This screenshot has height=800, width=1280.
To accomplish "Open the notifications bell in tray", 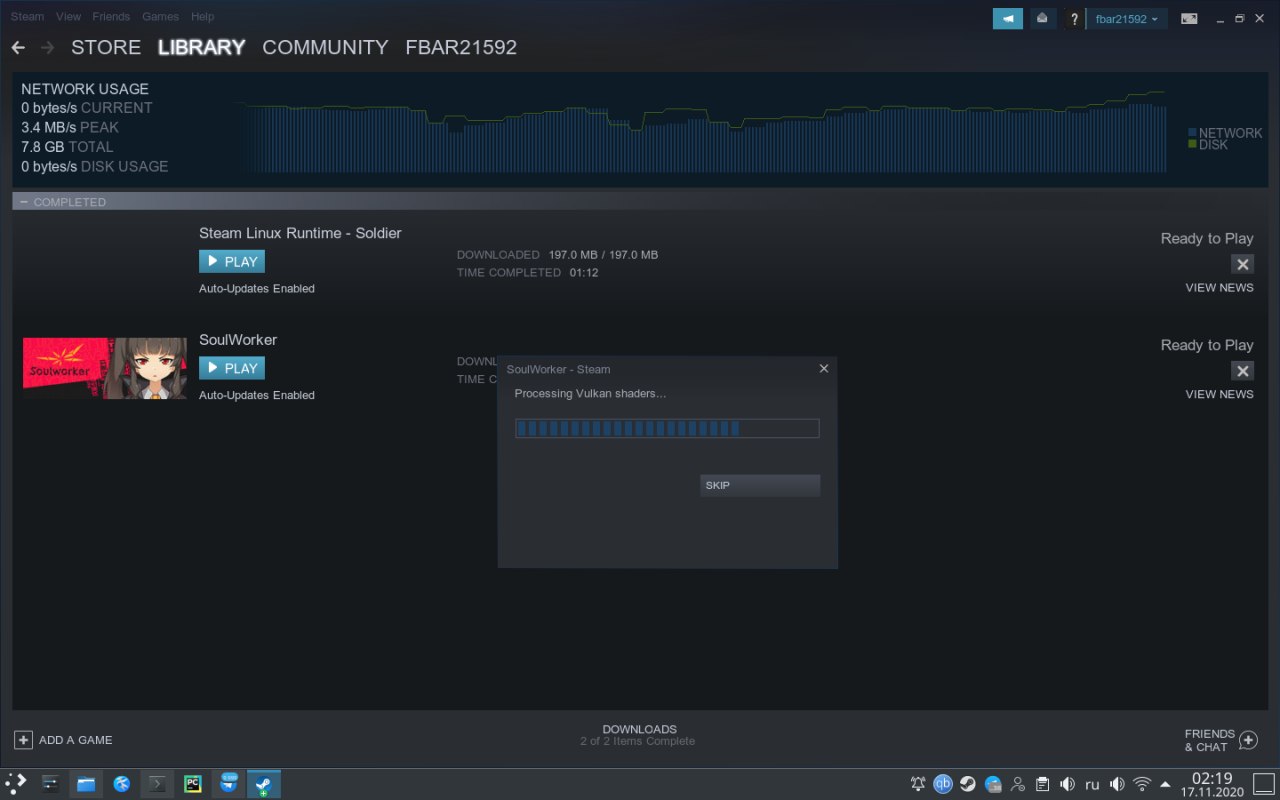I will click(x=918, y=784).
